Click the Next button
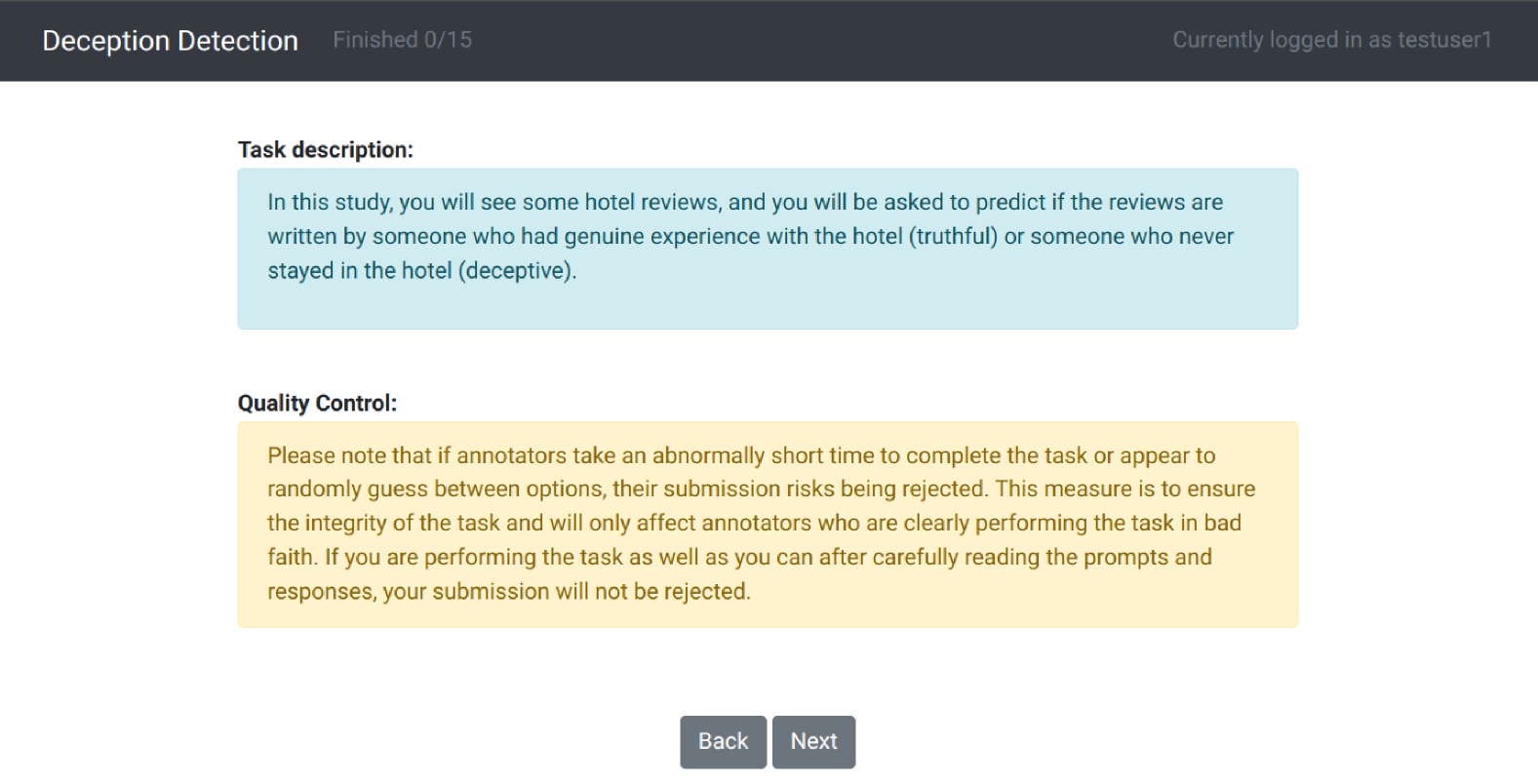 pos(813,741)
